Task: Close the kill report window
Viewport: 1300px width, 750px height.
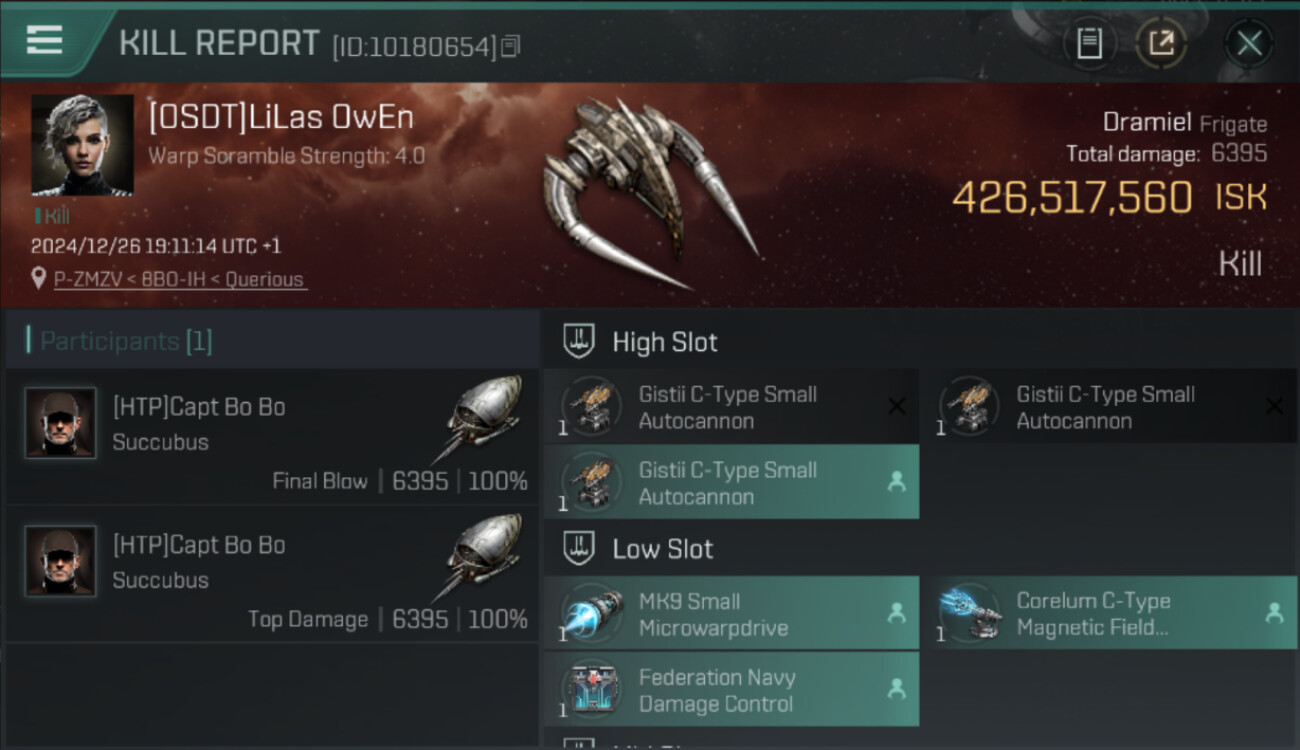Action: (1249, 44)
